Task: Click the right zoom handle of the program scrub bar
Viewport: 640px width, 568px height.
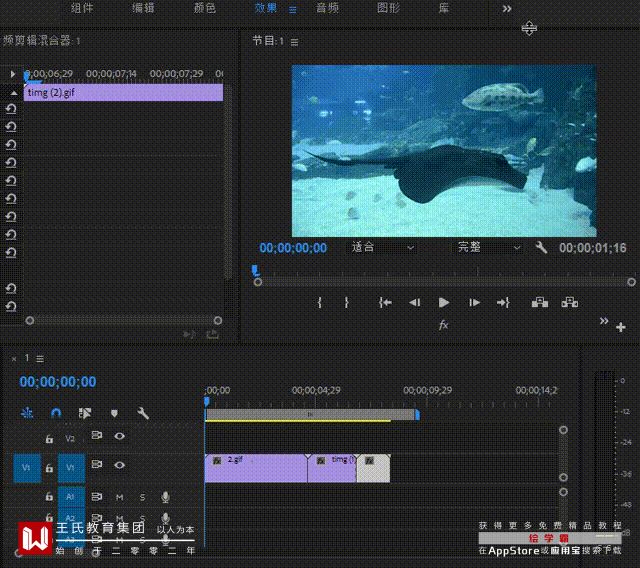Action: tap(631, 282)
